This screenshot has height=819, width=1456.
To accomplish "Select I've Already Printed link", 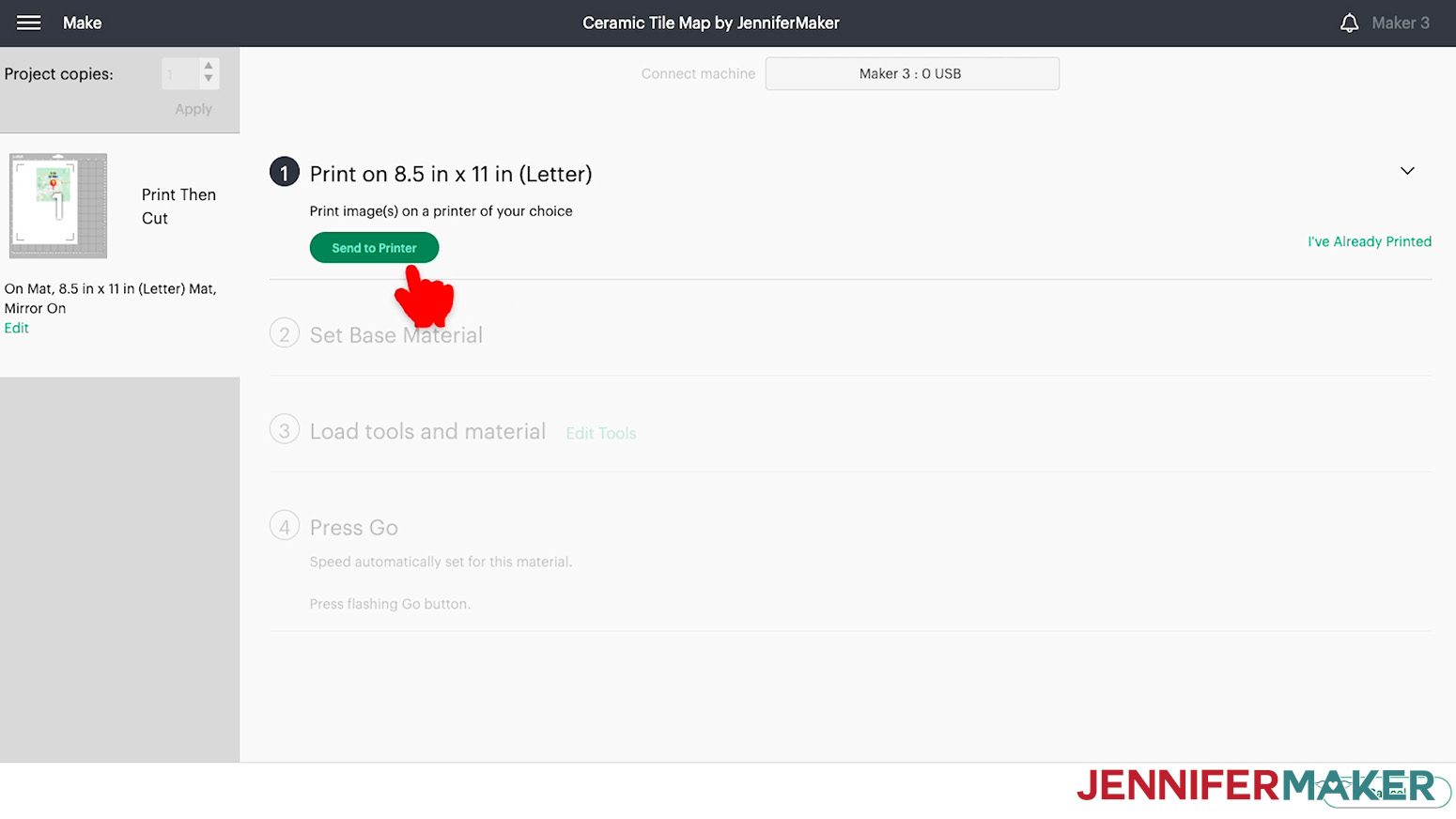I will 1370,241.
